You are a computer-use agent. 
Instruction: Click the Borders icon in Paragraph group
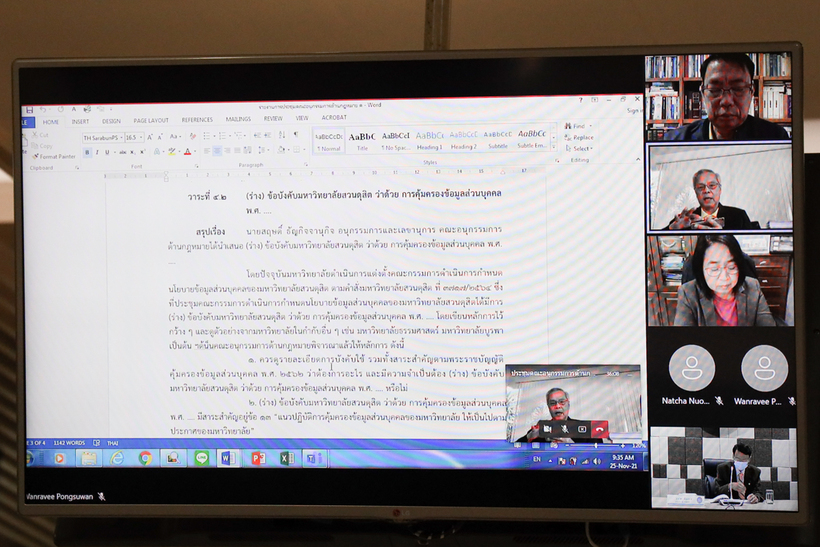coord(297,150)
